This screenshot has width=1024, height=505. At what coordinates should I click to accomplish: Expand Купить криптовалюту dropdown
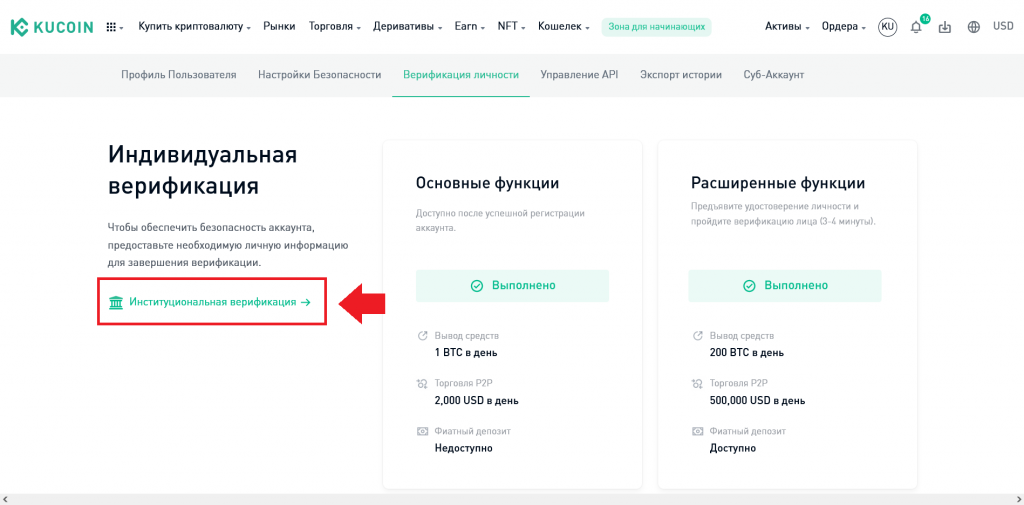pyautogui.click(x=195, y=27)
